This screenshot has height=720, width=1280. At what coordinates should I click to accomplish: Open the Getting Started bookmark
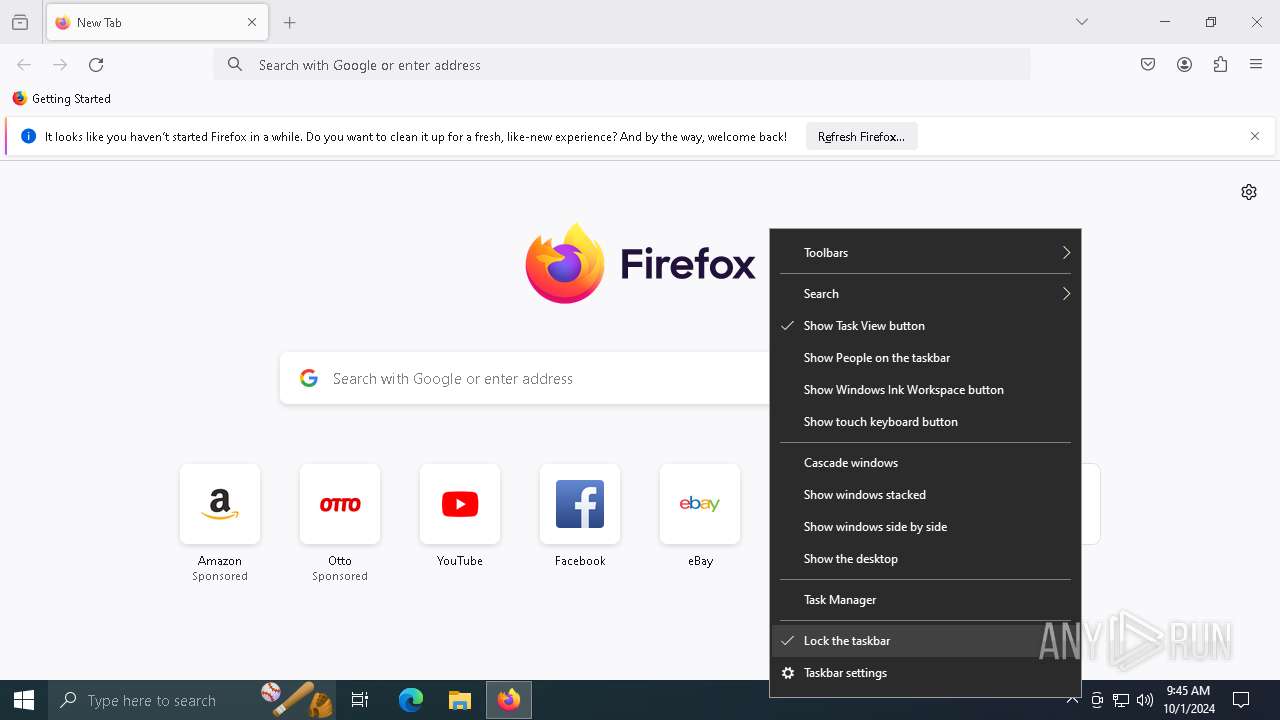pos(62,99)
